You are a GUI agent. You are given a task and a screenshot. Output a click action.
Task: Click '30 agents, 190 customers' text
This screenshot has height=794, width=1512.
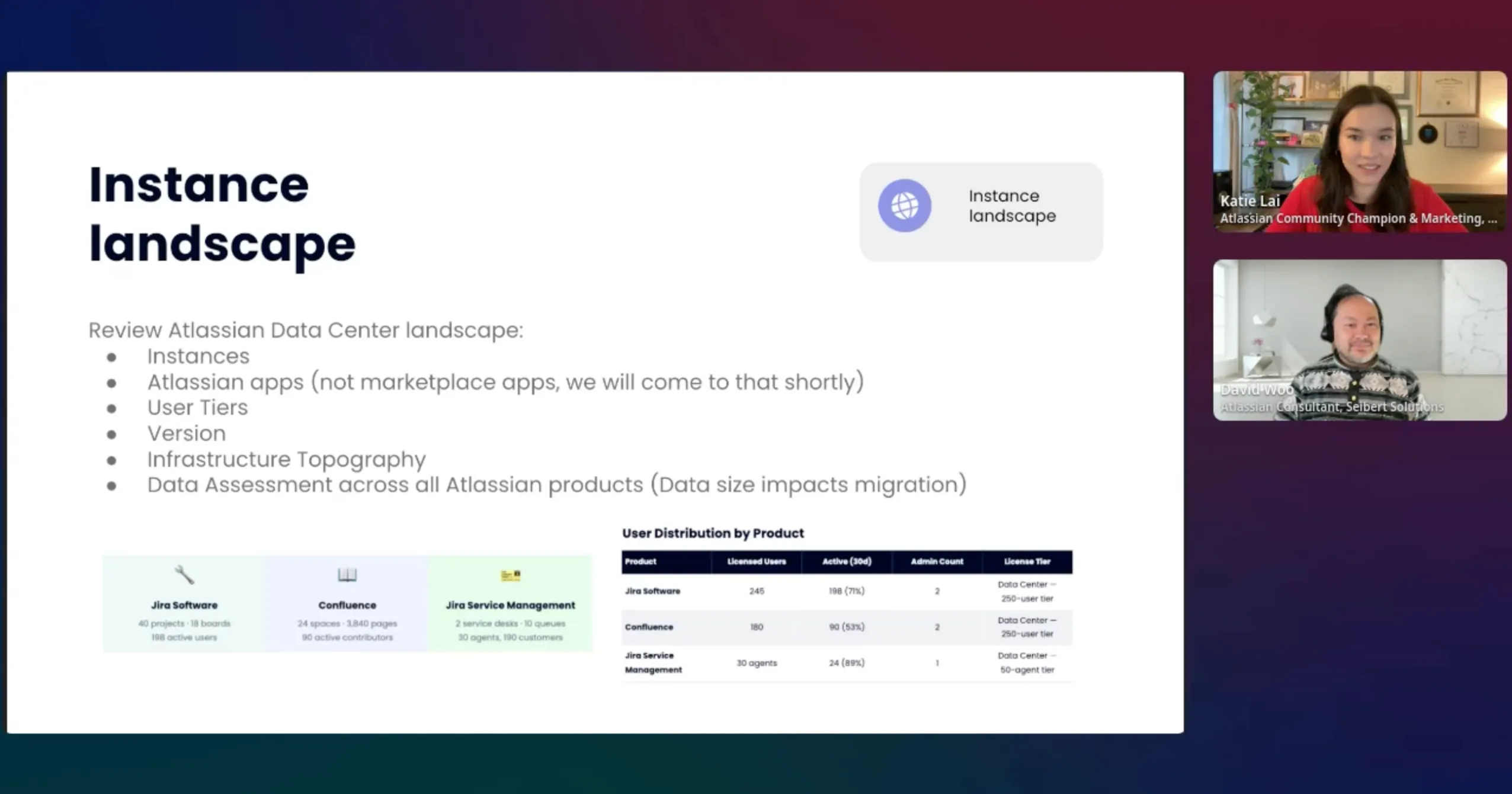coord(510,638)
